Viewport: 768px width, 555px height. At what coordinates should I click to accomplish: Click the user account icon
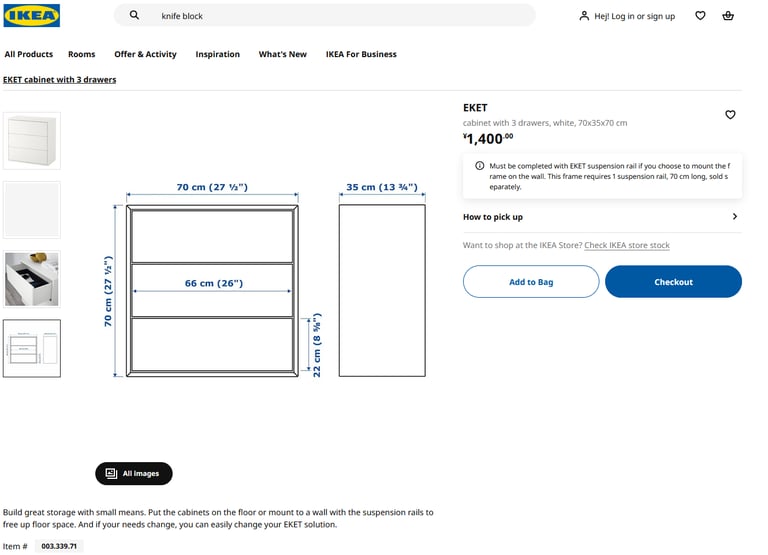584,16
